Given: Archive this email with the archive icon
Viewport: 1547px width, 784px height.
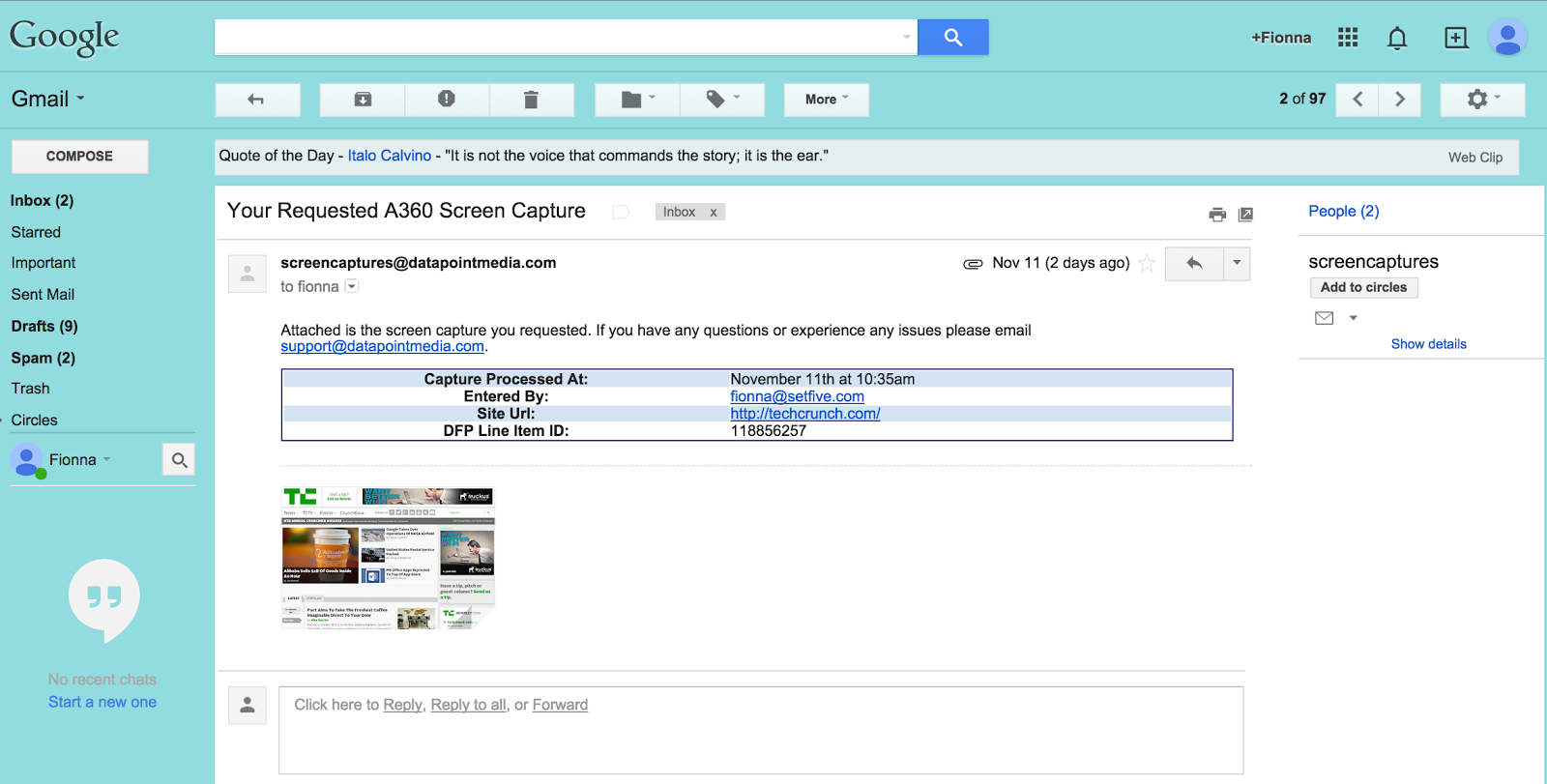Looking at the screenshot, I should 363,100.
